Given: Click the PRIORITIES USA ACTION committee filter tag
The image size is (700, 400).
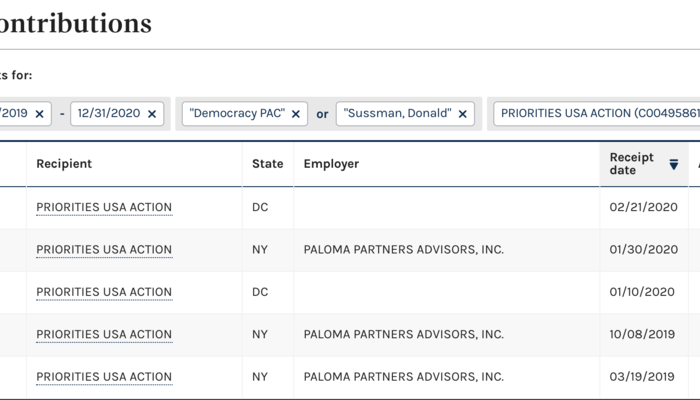Looking at the screenshot, I should [596, 114].
